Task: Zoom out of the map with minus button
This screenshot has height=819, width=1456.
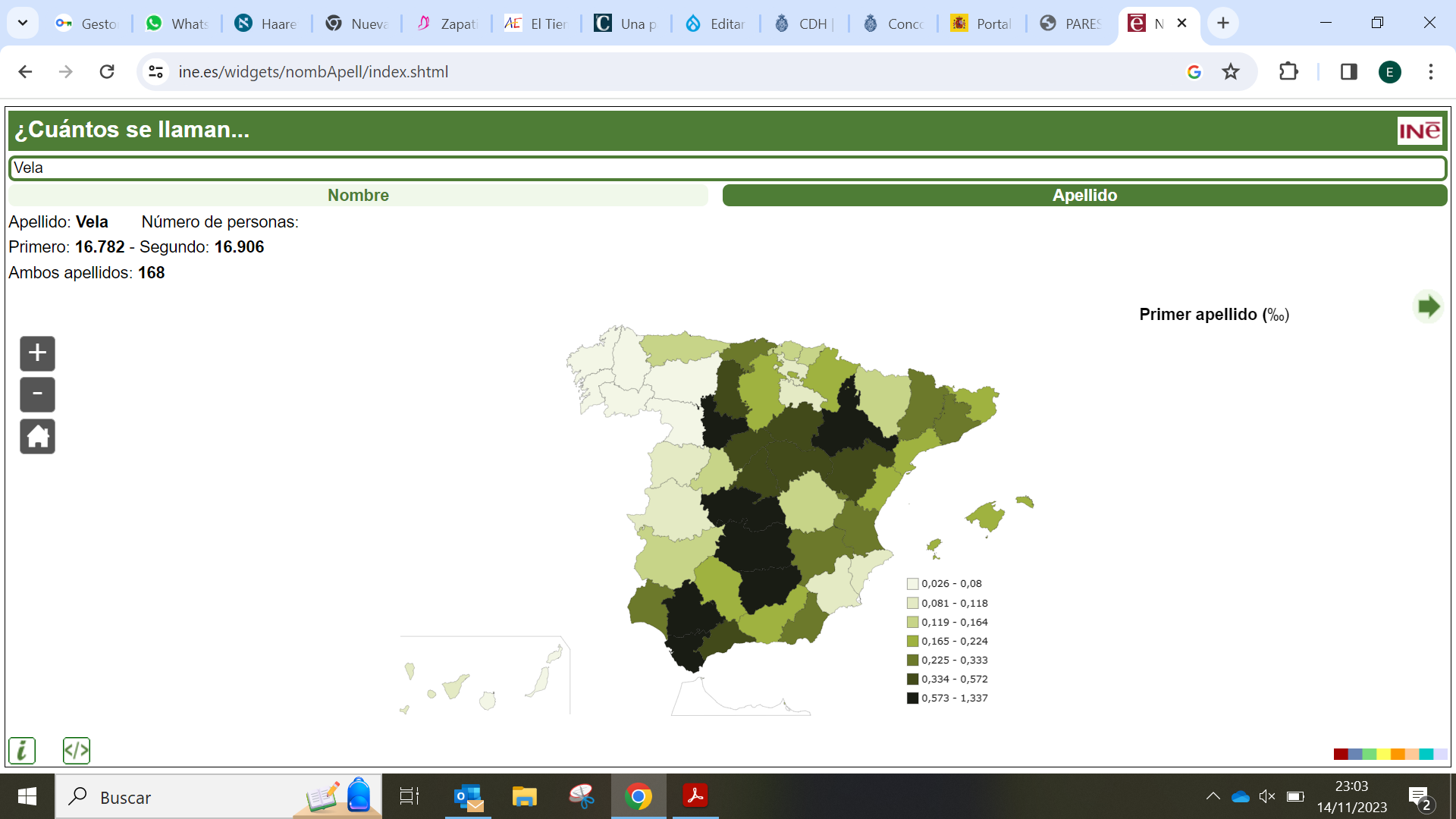Action: point(37,394)
